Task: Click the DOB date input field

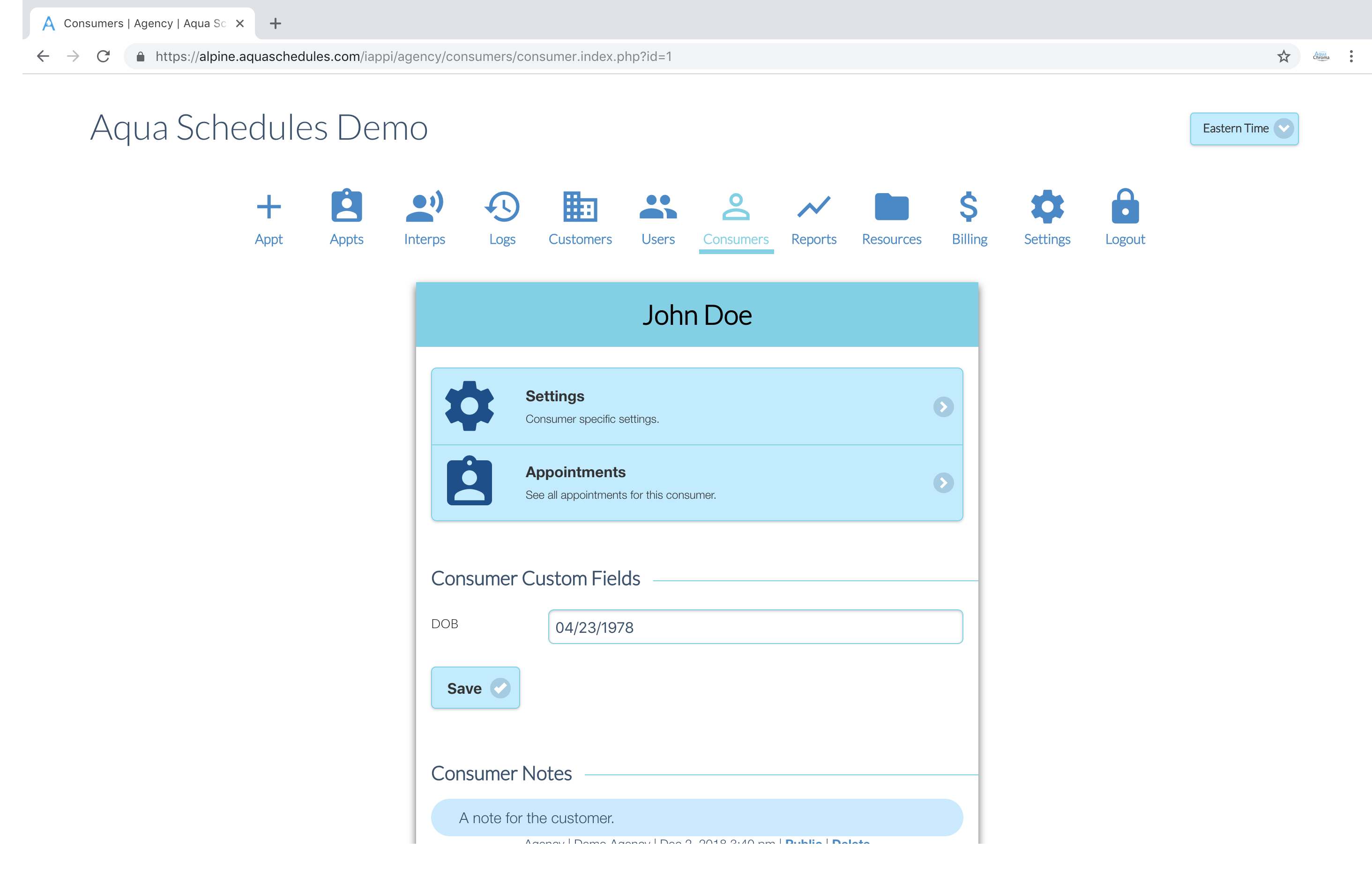Action: click(755, 627)
